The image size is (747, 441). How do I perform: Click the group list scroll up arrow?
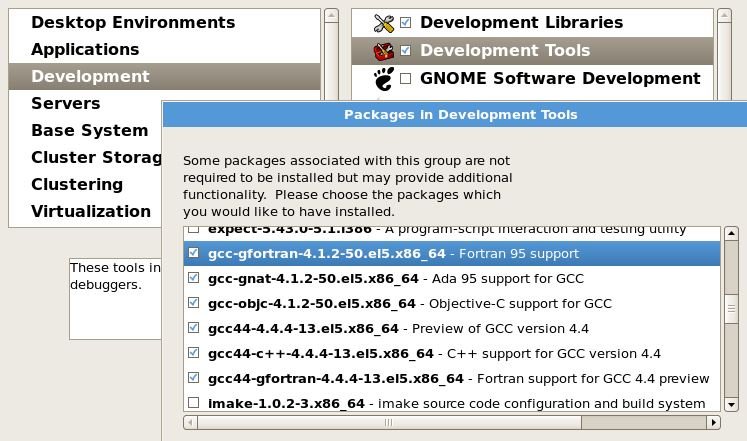click(x=724, y=15)
